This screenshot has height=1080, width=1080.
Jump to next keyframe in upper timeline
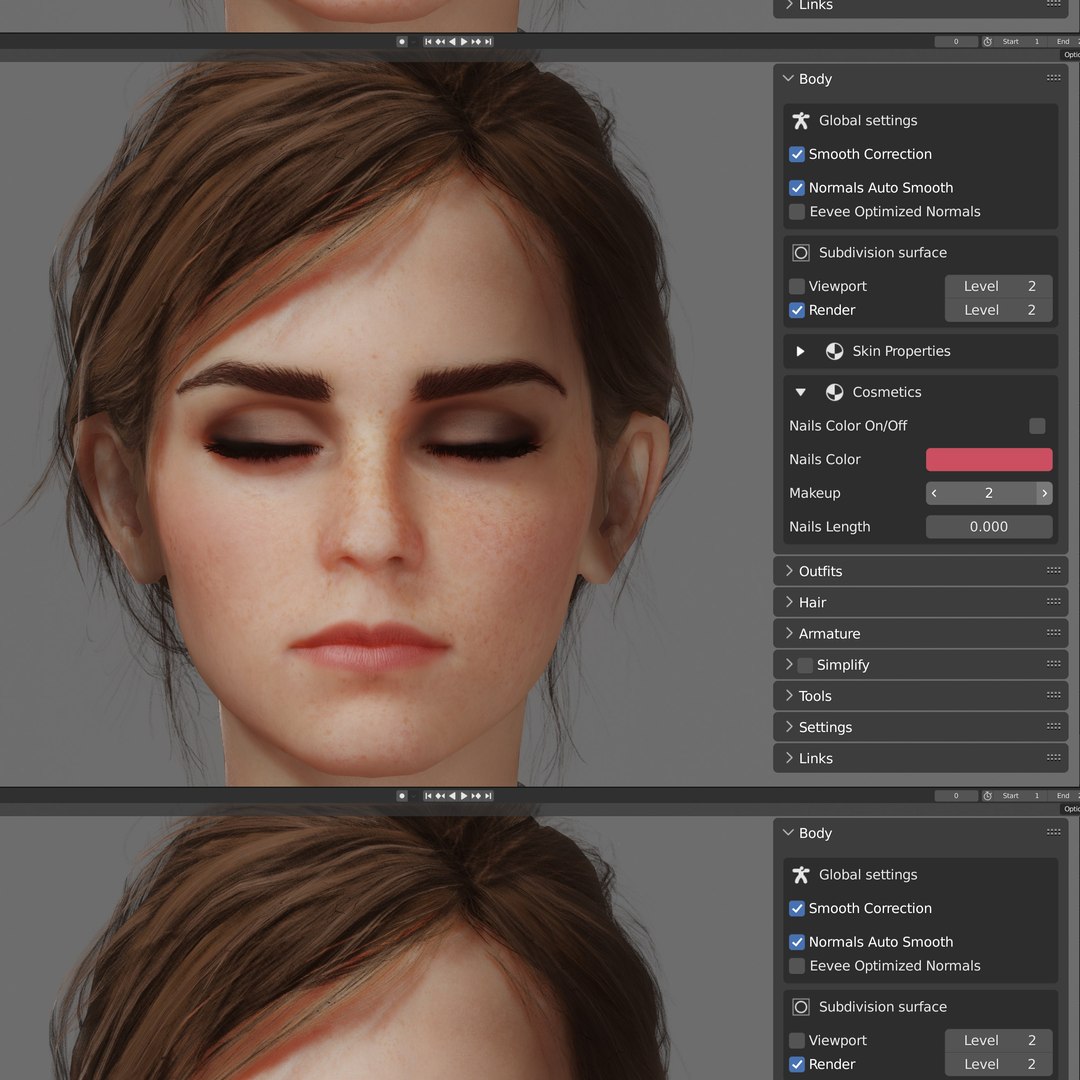click(x=476, y=42)
